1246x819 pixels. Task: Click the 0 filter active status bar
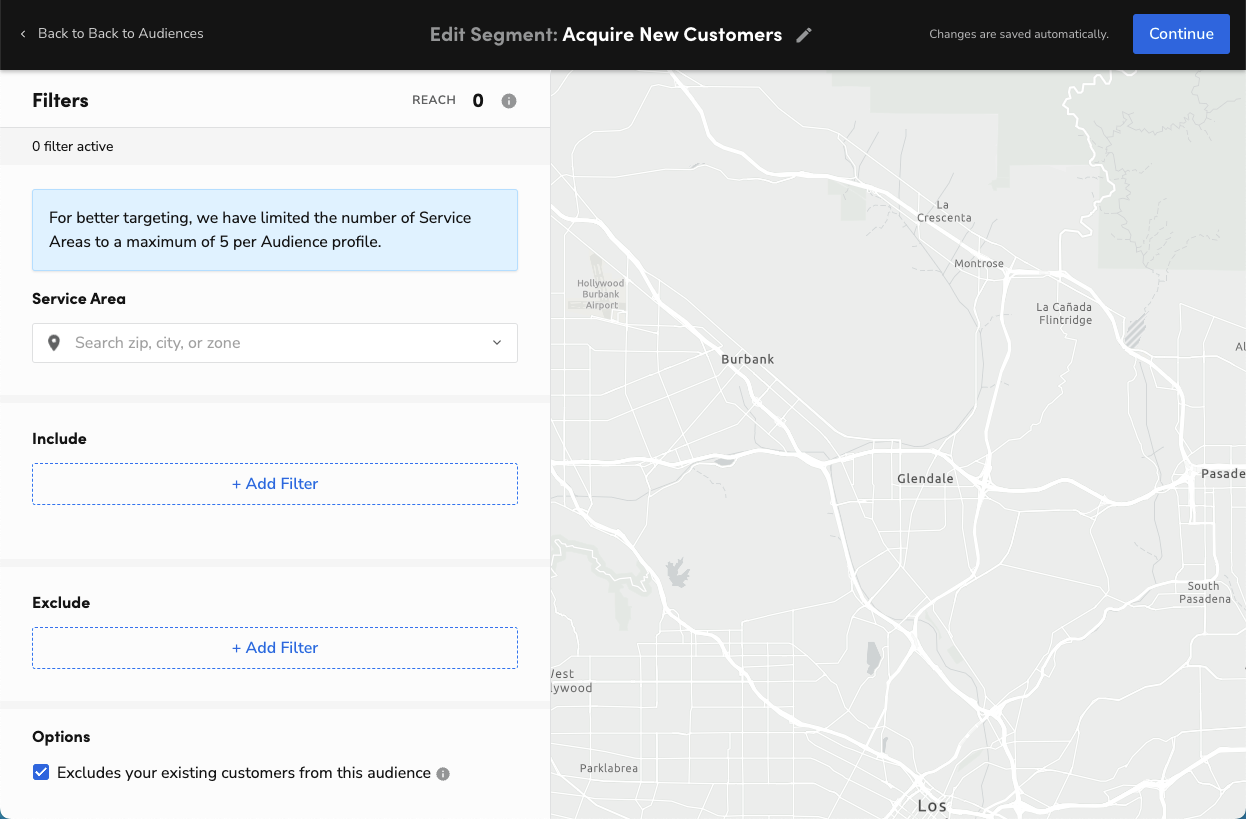(x=70, y=146)
